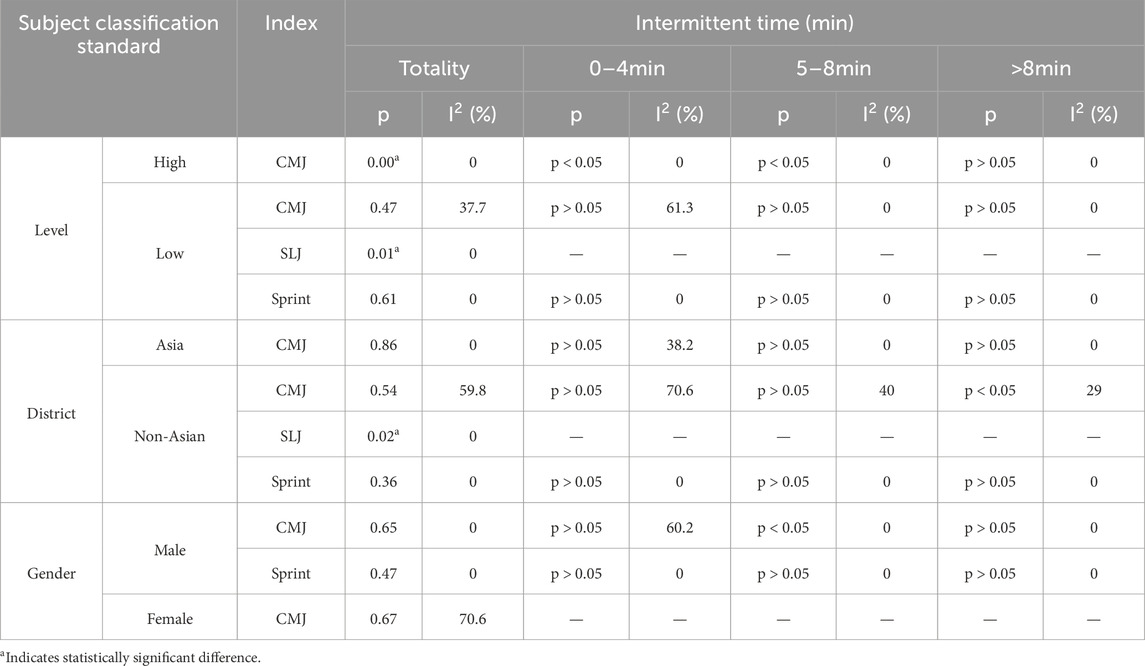The width and height of the screenshot is (1145, 666).
Task: Click the "High" level cell
Action: 170,161
